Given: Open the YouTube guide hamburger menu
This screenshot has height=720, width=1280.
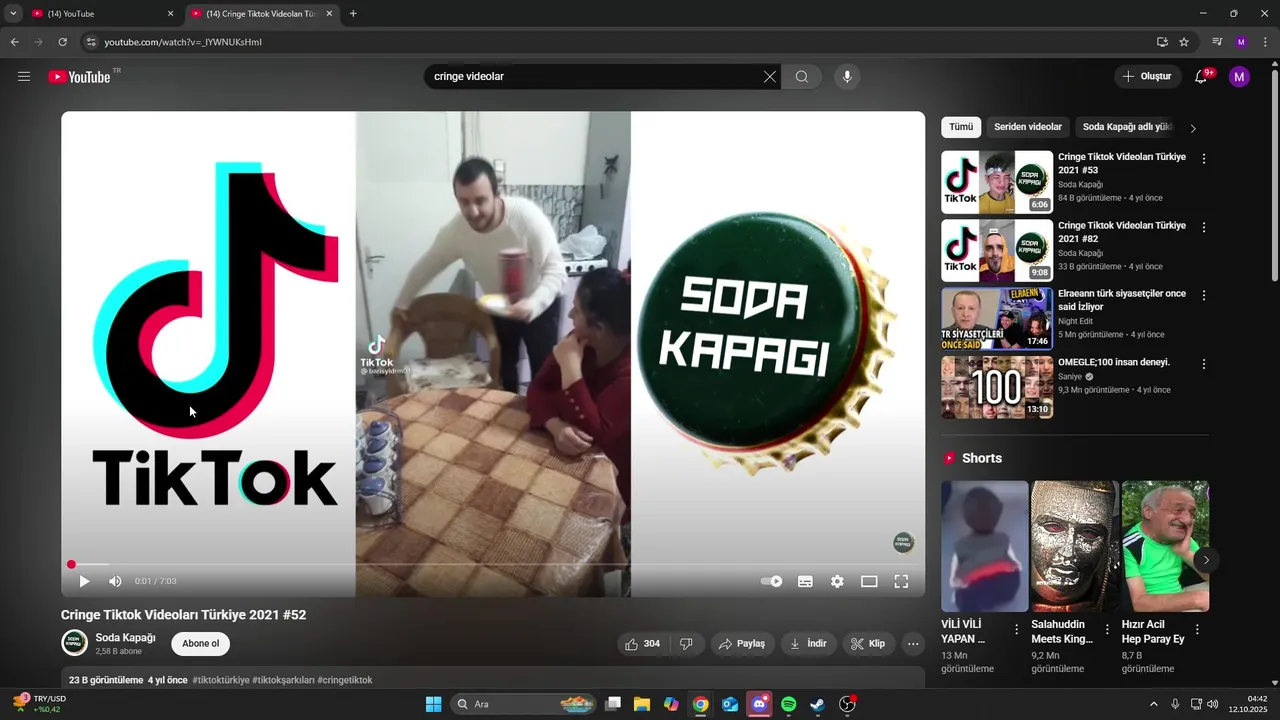Looking at the screenshot, I should (x=24, y=77).
